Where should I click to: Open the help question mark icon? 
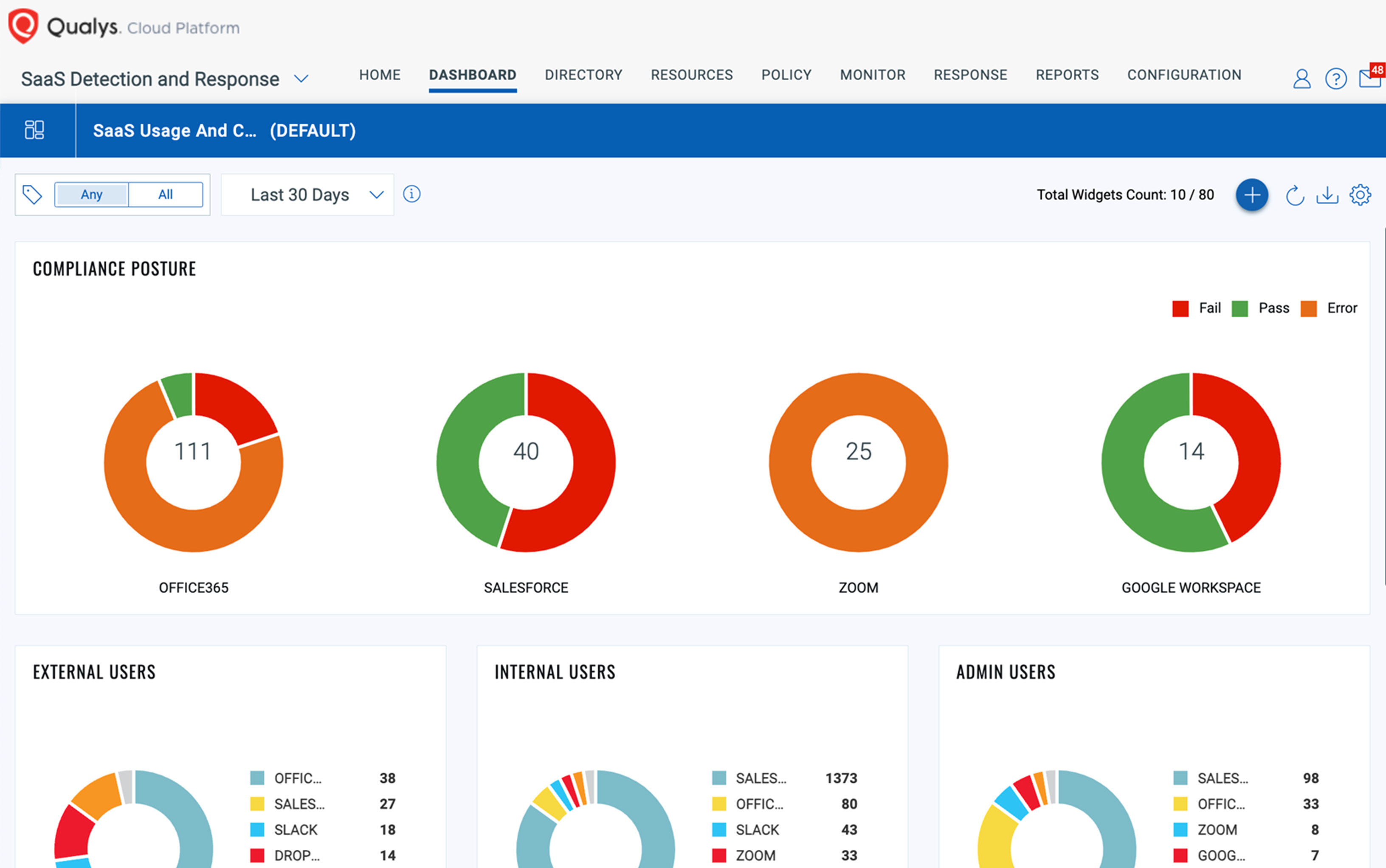[x=1335, y=79]
